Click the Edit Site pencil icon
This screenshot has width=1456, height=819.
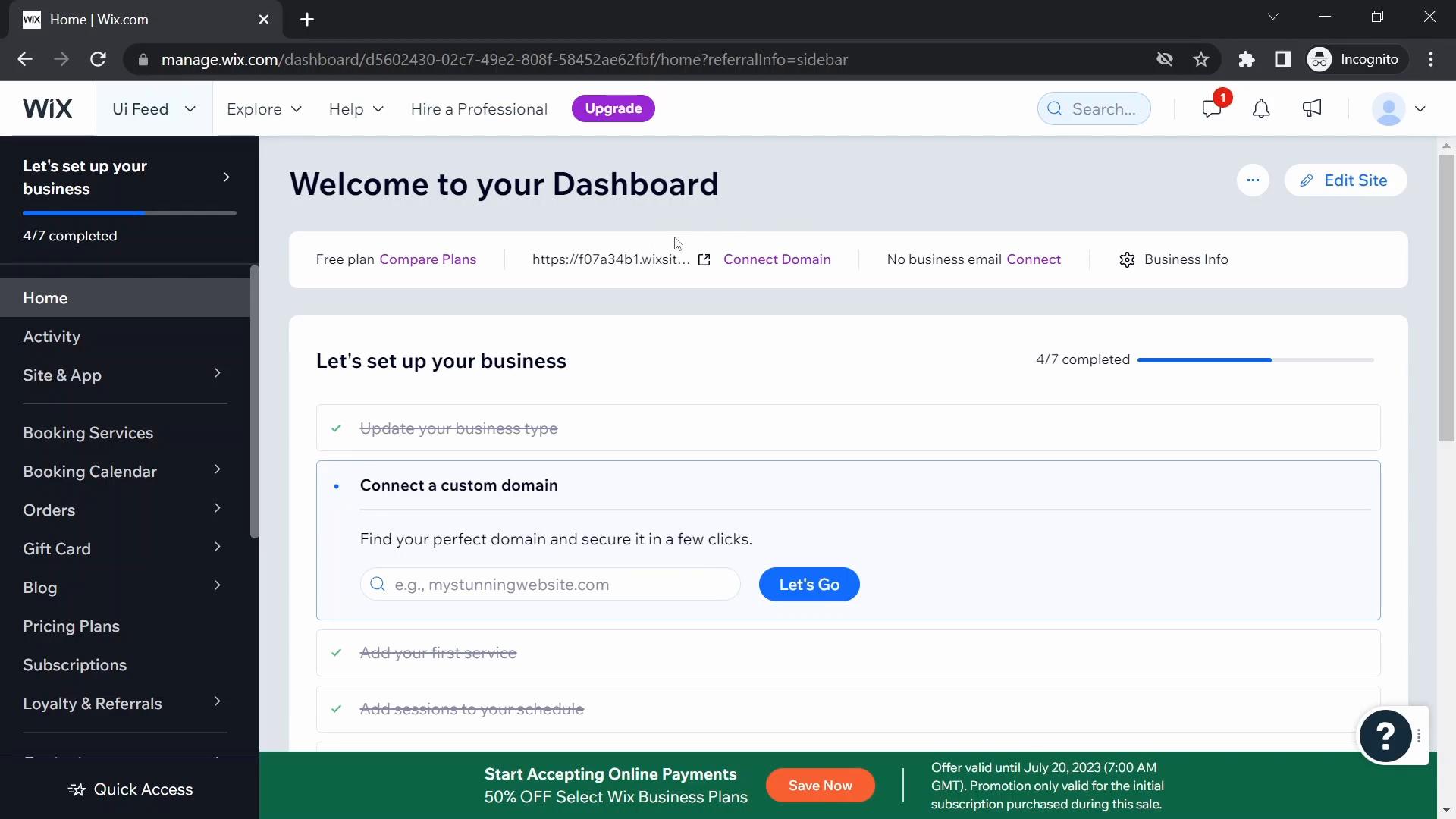tap(1307, 180)
